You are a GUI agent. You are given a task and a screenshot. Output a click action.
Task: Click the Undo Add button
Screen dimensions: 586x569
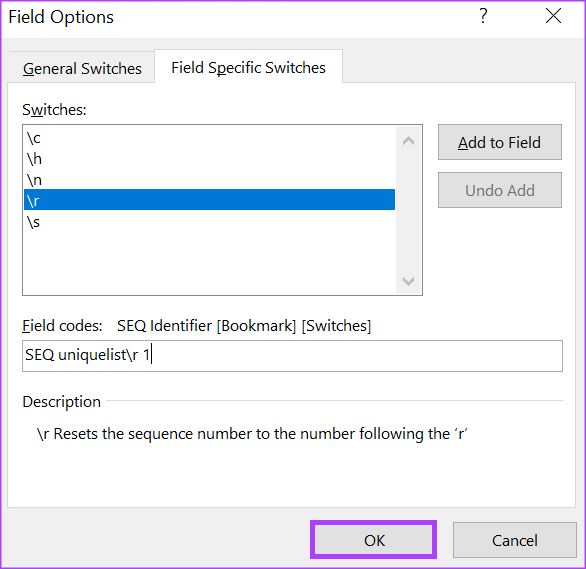pos(500,190)
